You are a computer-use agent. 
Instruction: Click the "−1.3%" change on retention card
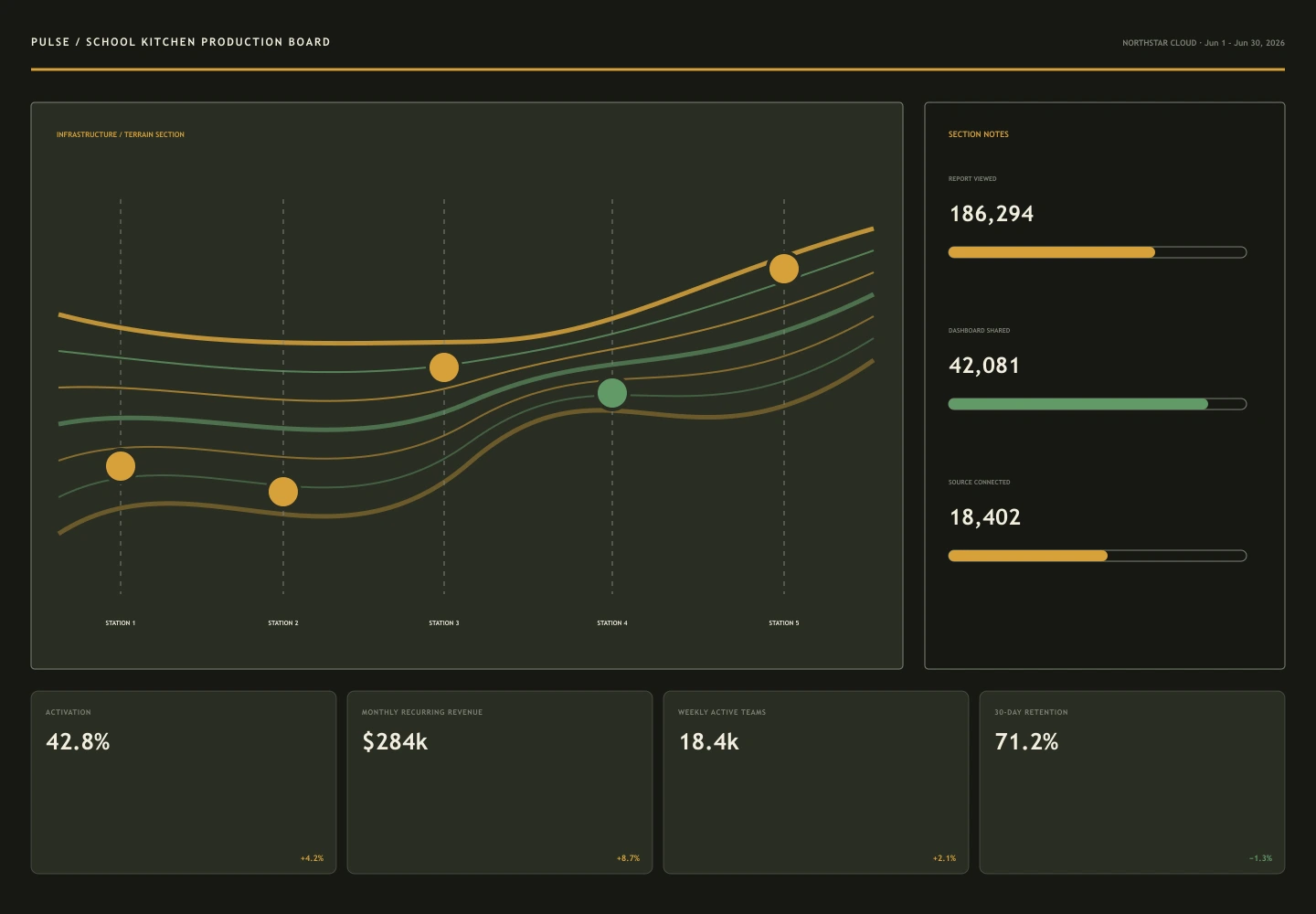(1261, 858)
